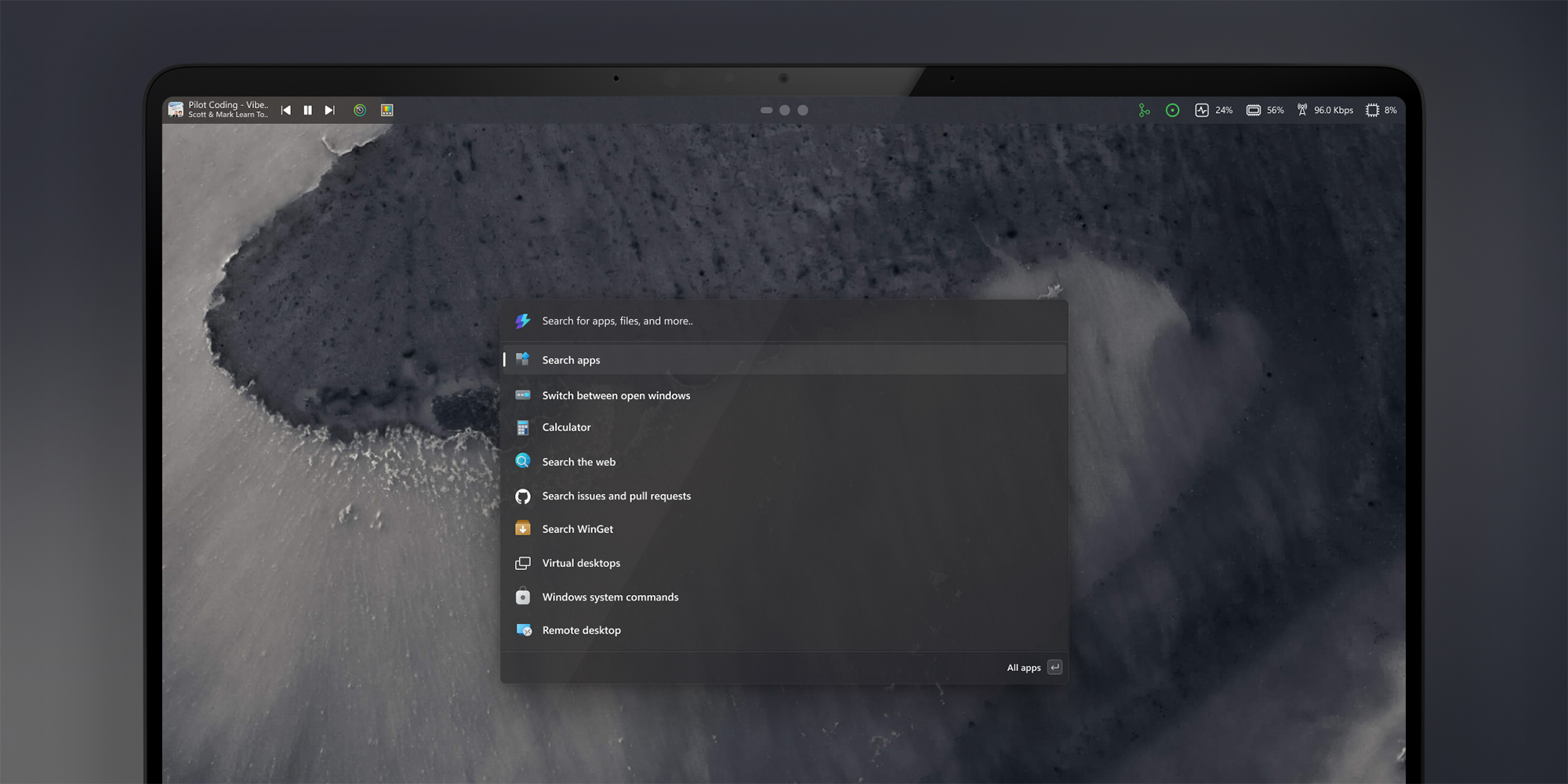
Task: Click the CPU chip icon showing 8%
Action: (1372, 110)
